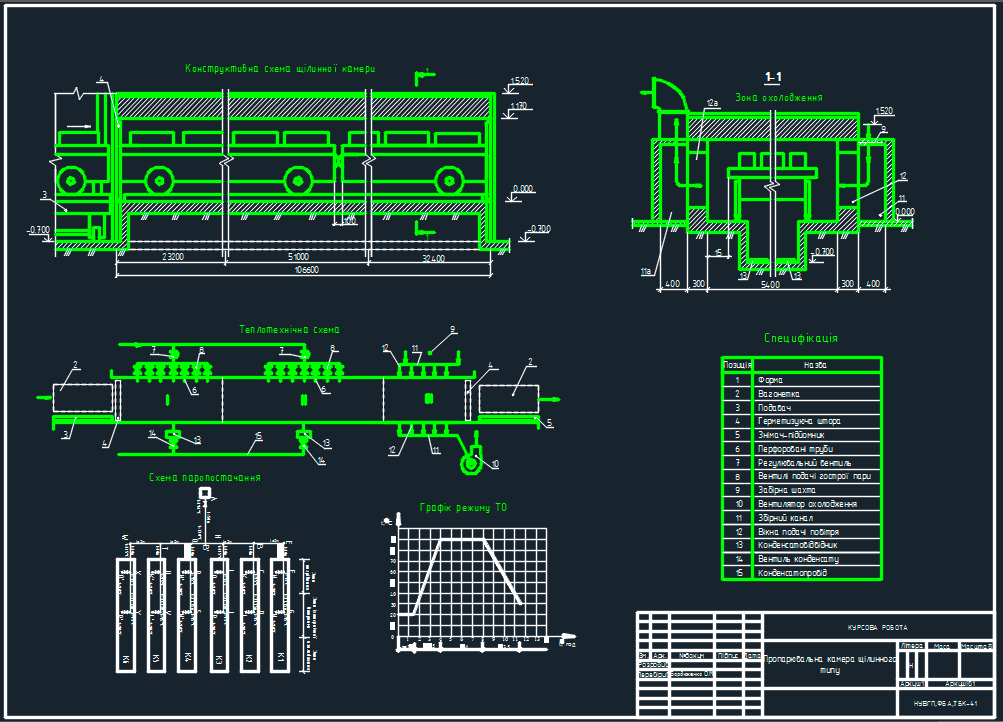Viewport: 1003px width, 722px height.
Task: Click the "Маса" cell in title block
Action: [x=942, y=647]
